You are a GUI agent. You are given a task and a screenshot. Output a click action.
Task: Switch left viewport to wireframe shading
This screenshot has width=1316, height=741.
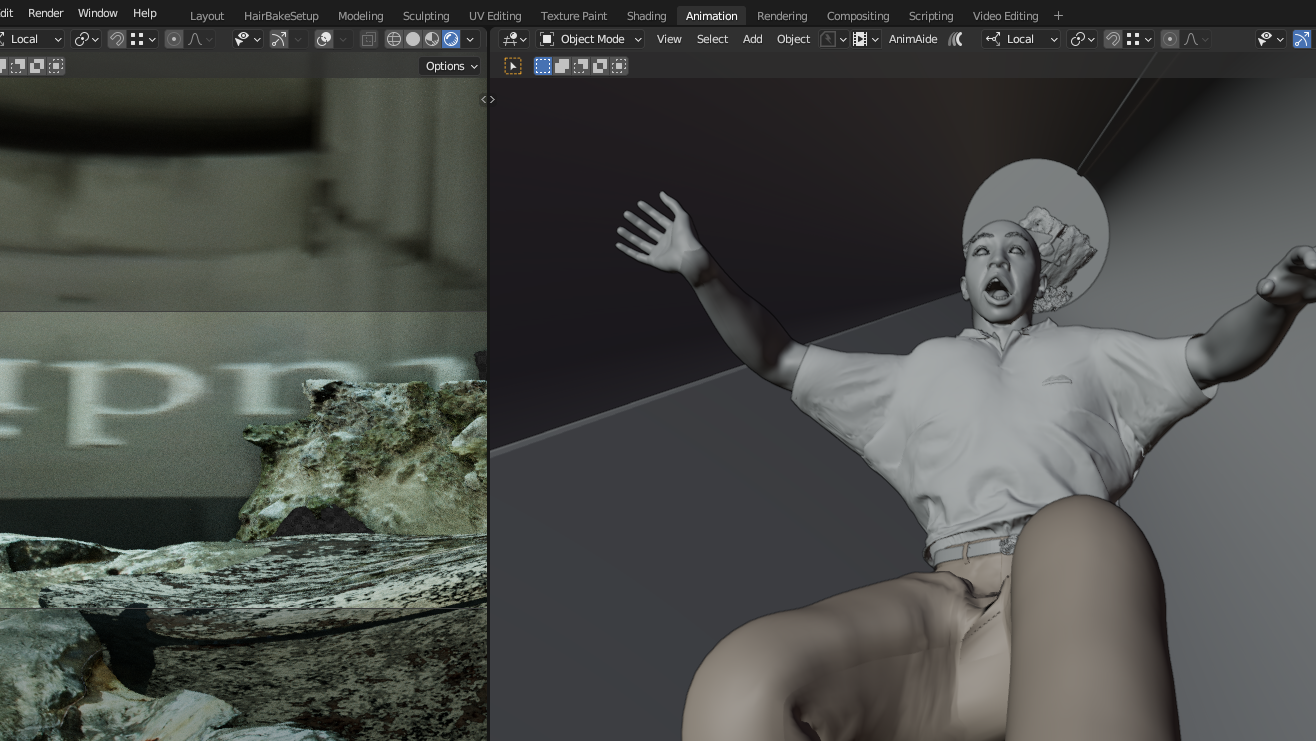click(394, 39)
